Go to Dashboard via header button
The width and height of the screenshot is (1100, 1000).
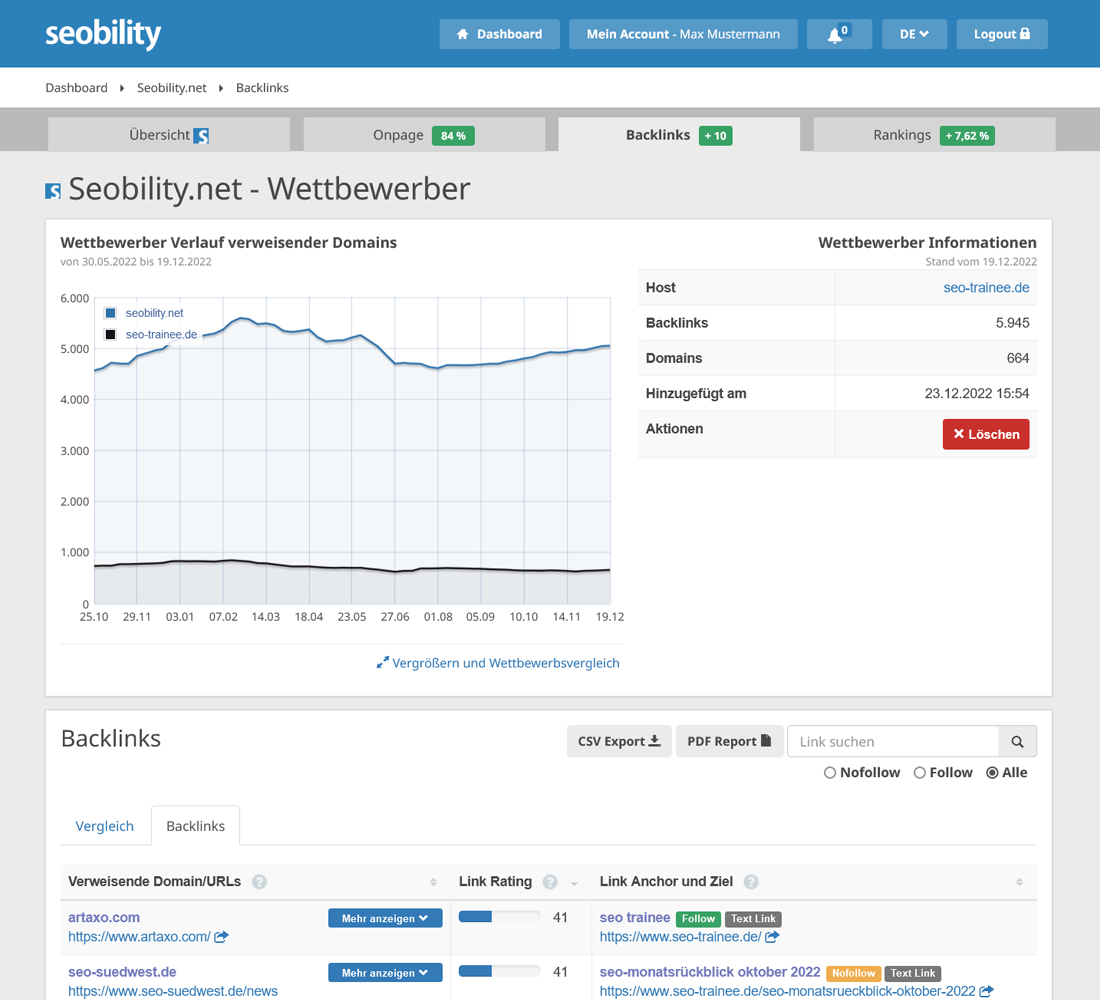click(x=499, y=34)
